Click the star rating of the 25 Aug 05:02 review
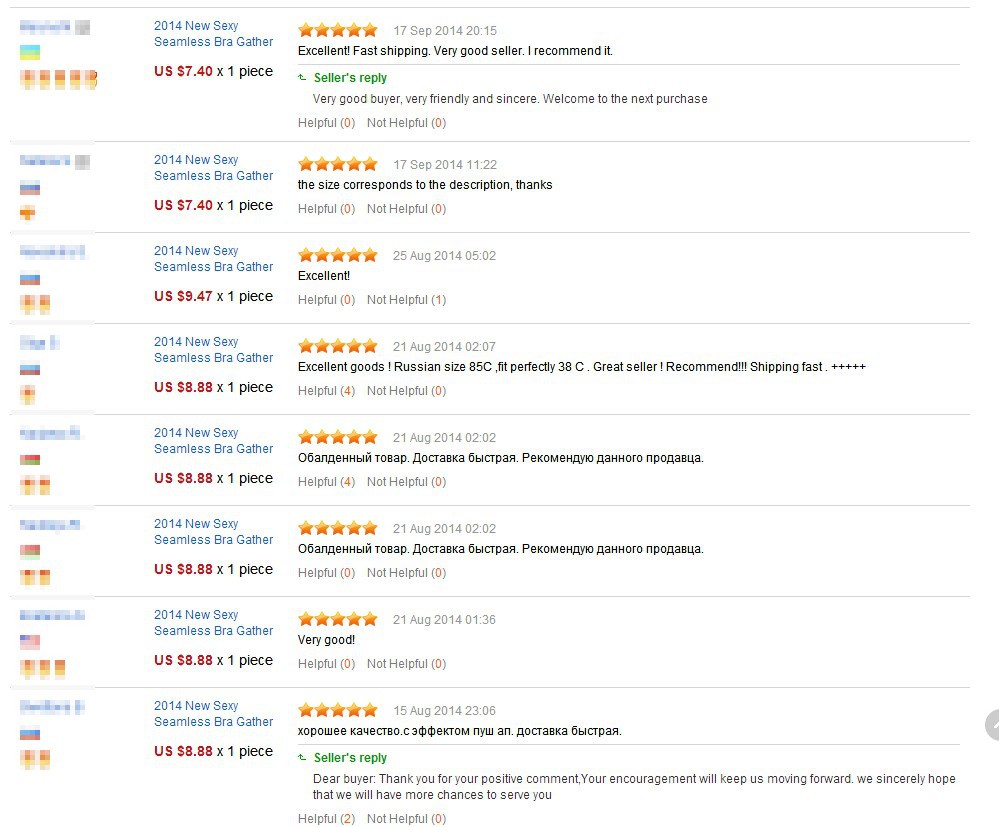Viewport: 999px width, 827px height. tap(338, 255)
